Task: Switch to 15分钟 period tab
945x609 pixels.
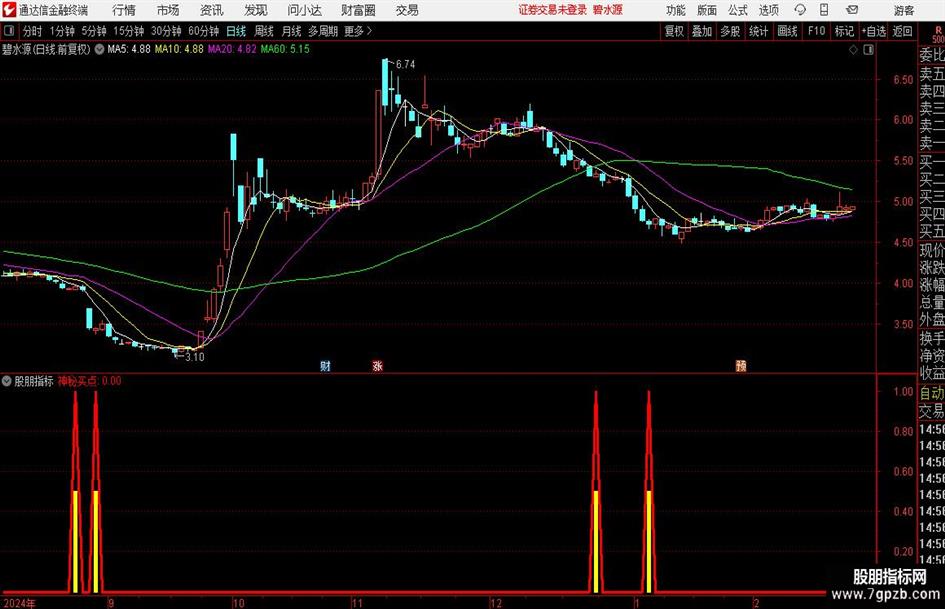Action: tap(129, 31)
